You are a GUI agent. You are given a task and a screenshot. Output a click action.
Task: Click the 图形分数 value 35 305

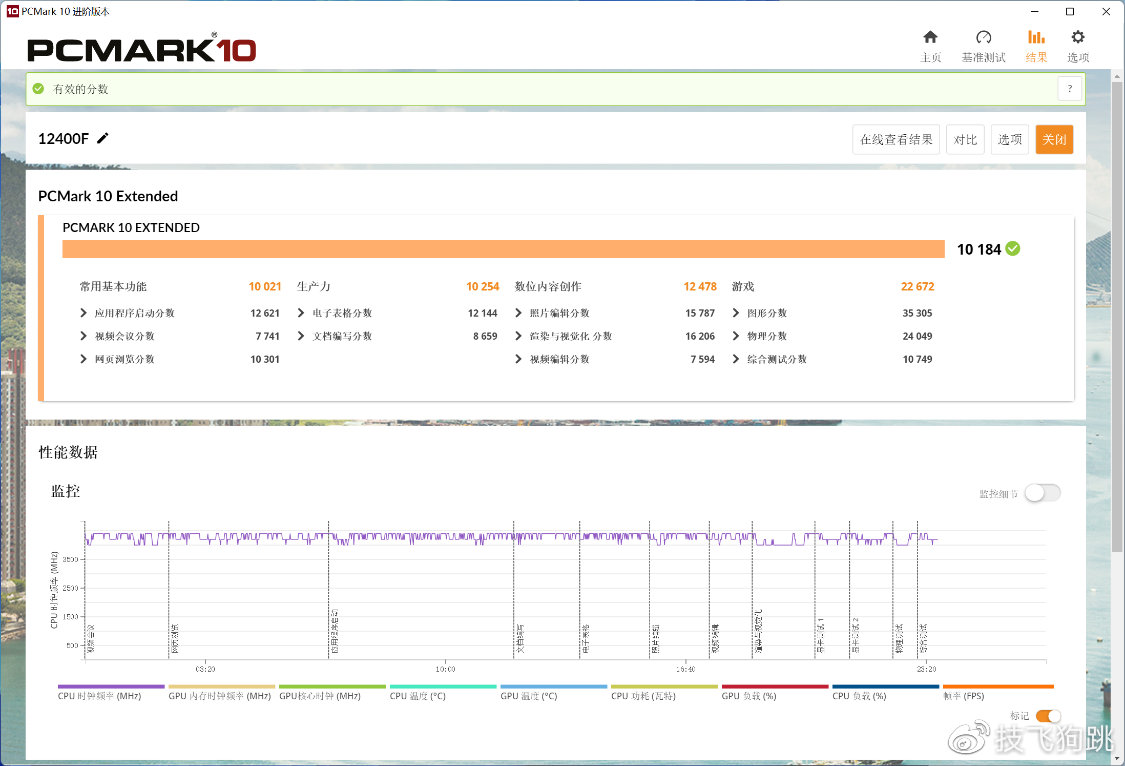pos(918,313)
